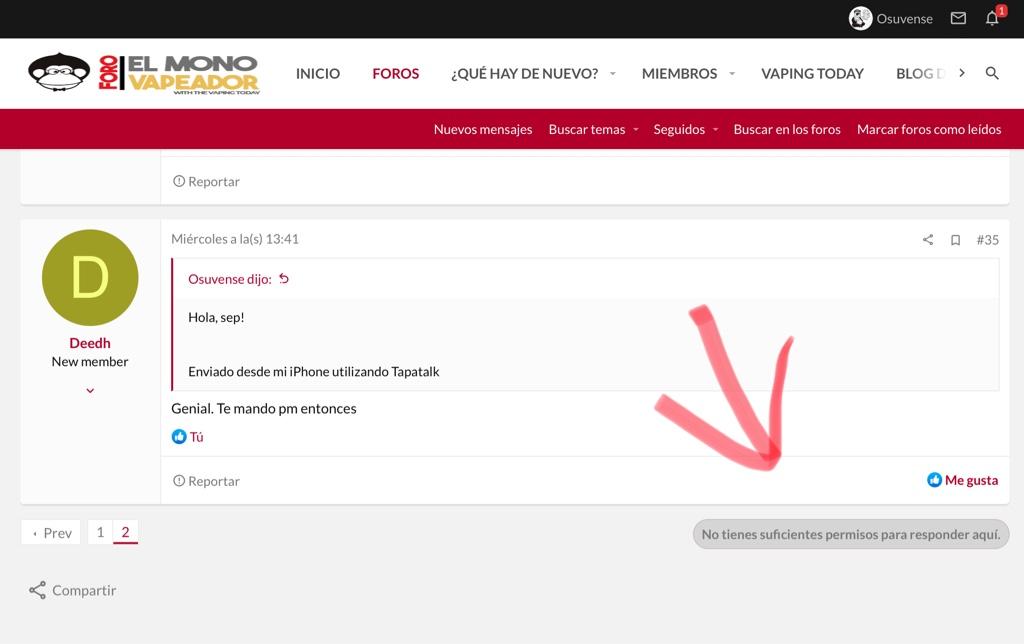Bookmark post #35 with bookmark icon
Screen dimensions: 1024x644
(955, 240)
